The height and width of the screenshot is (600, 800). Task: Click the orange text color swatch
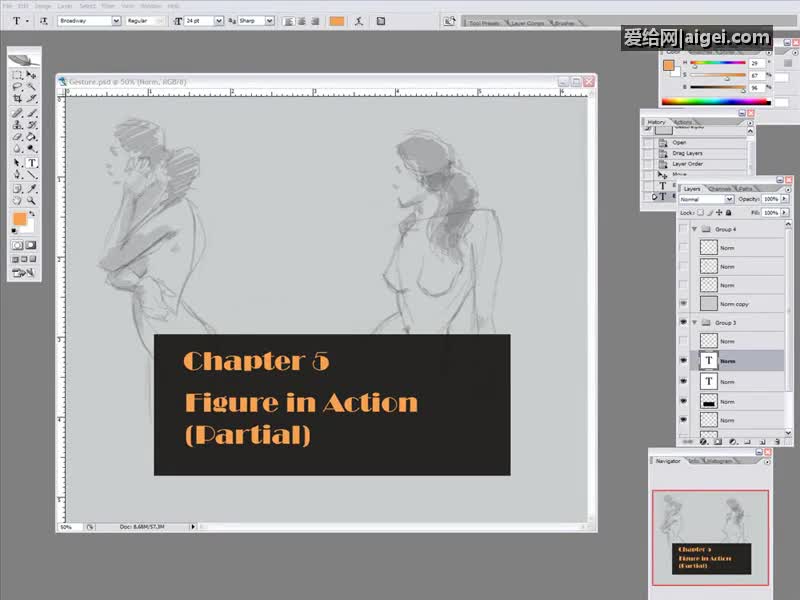pos(337,20)
